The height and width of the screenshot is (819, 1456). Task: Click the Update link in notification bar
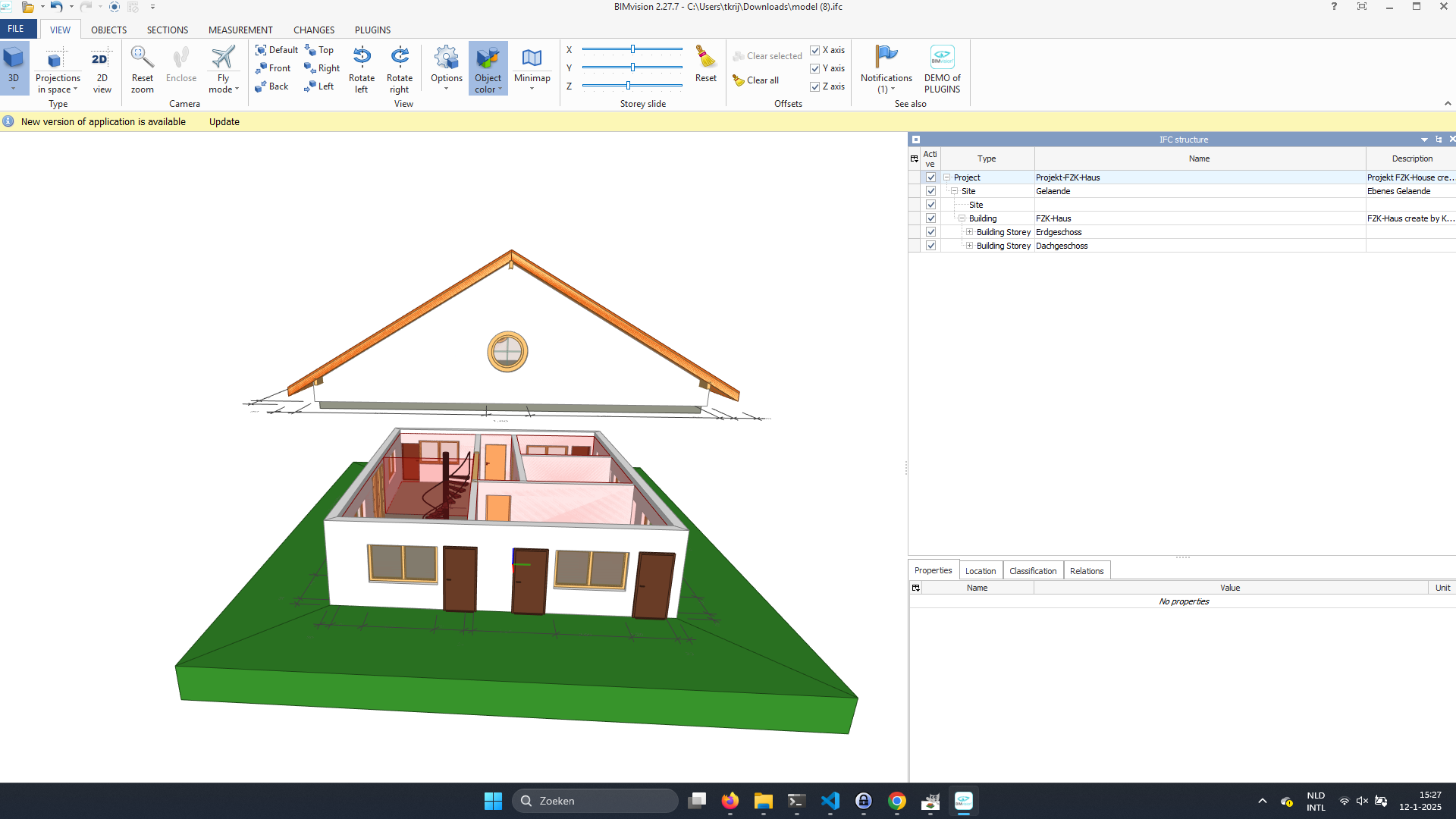tap(224, 121)
